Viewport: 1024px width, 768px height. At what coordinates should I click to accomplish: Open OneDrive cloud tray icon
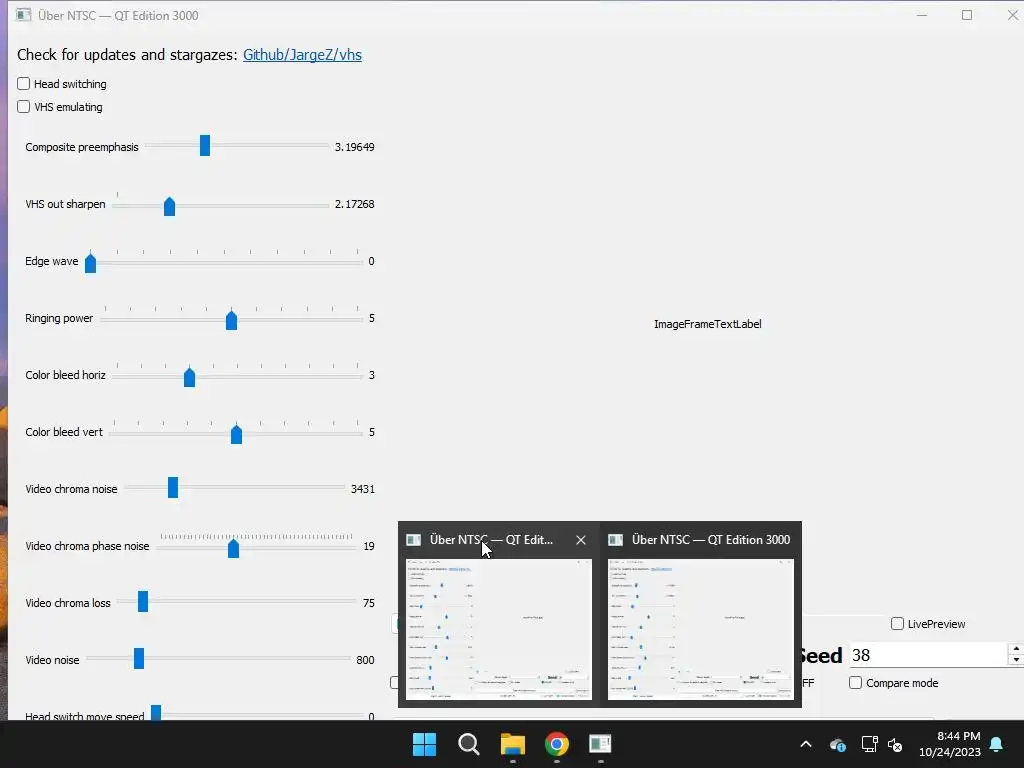tap(838, 744)
